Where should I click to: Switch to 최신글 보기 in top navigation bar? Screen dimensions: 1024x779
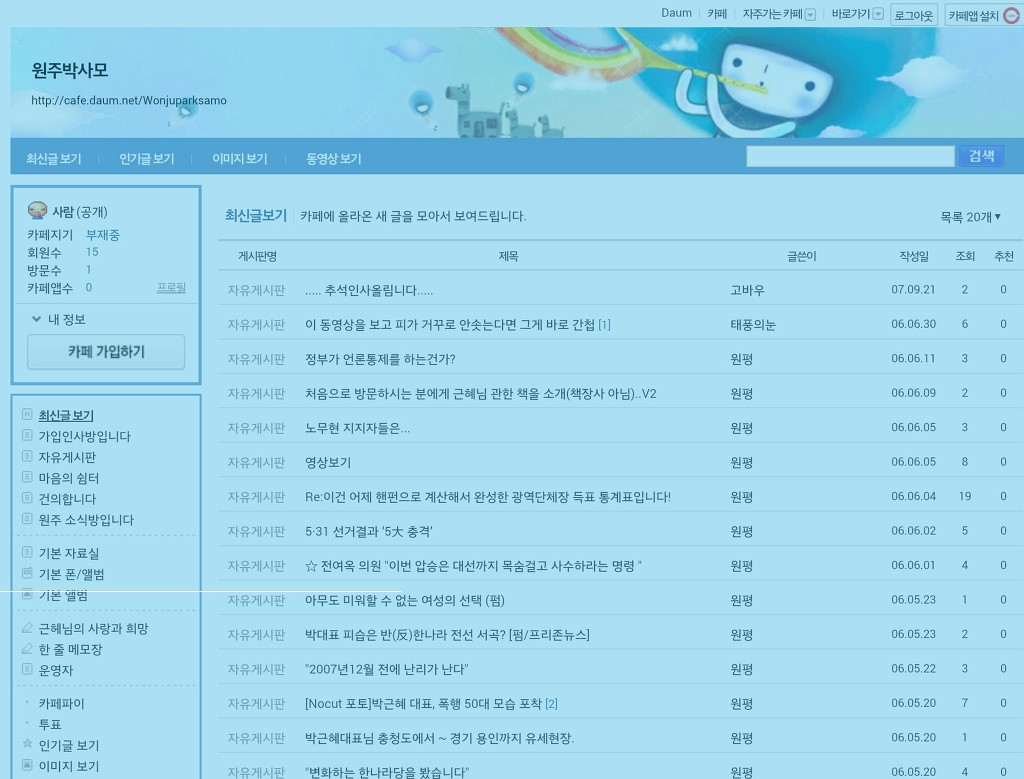(54, 159)
